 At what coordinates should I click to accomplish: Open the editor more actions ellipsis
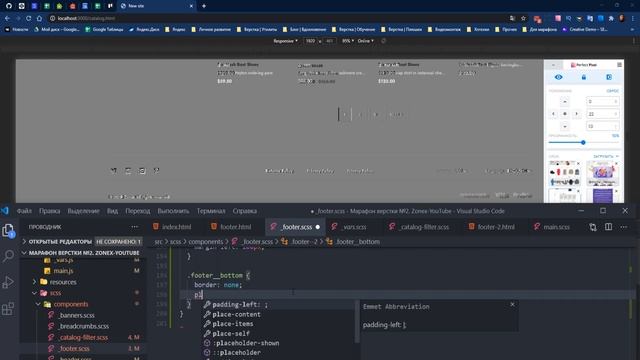tap(624, 227)
